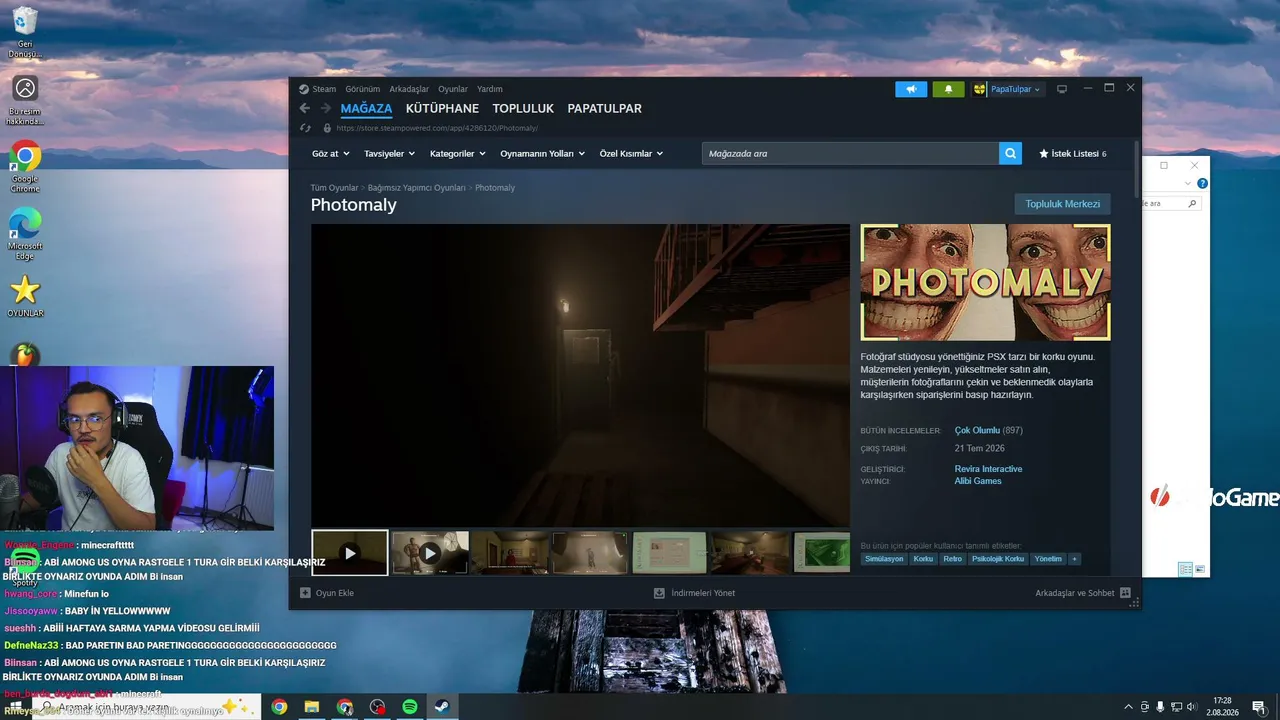Click the star icon beside İstek Listesi
The image size is (1280, 720).
pyautogui.click(x=1044, y=154)
